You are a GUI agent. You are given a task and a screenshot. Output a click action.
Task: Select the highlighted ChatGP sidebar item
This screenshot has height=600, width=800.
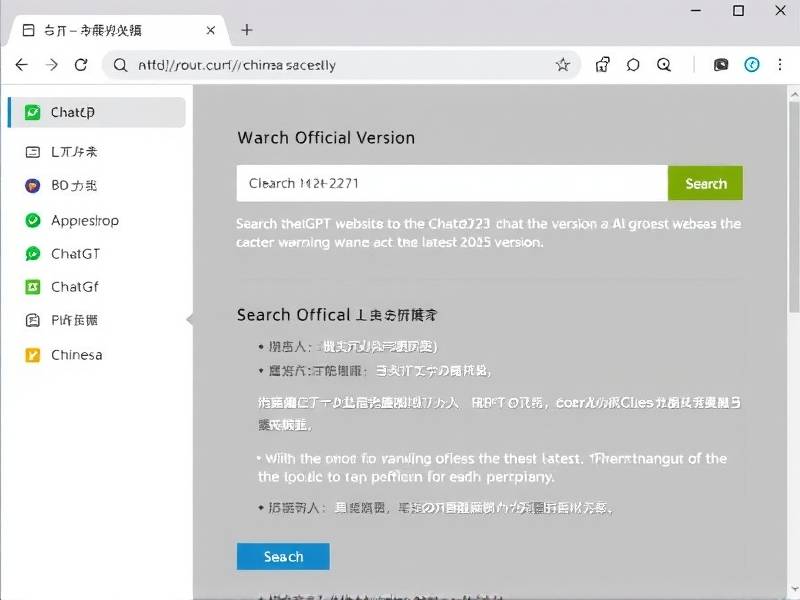97,113
